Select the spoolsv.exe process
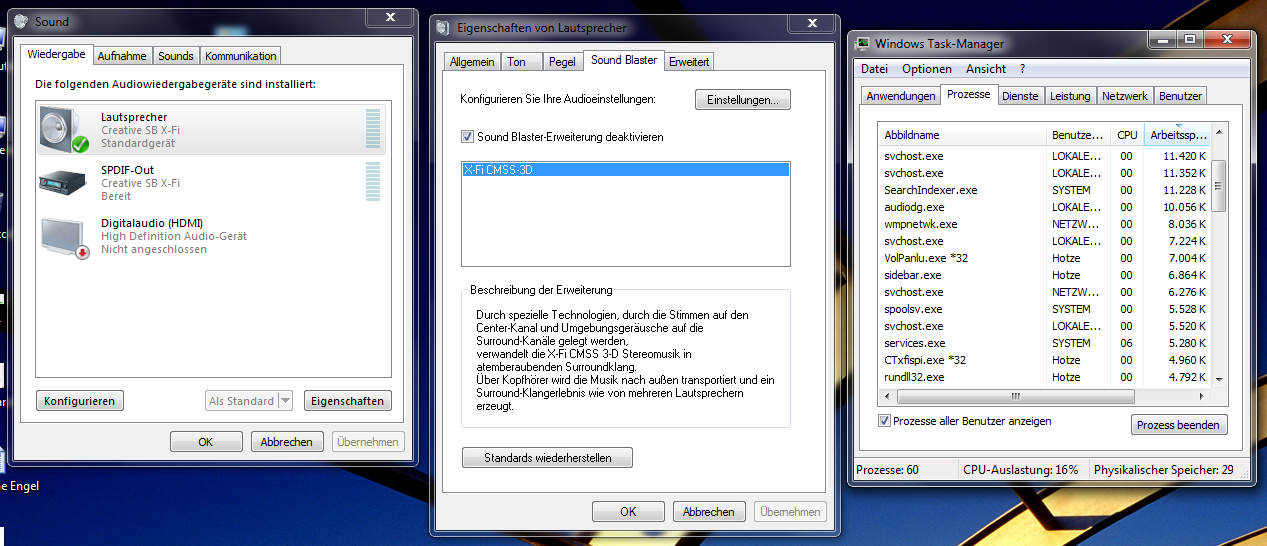Viewport: 1267px width, 546px height. point(1045,309)
